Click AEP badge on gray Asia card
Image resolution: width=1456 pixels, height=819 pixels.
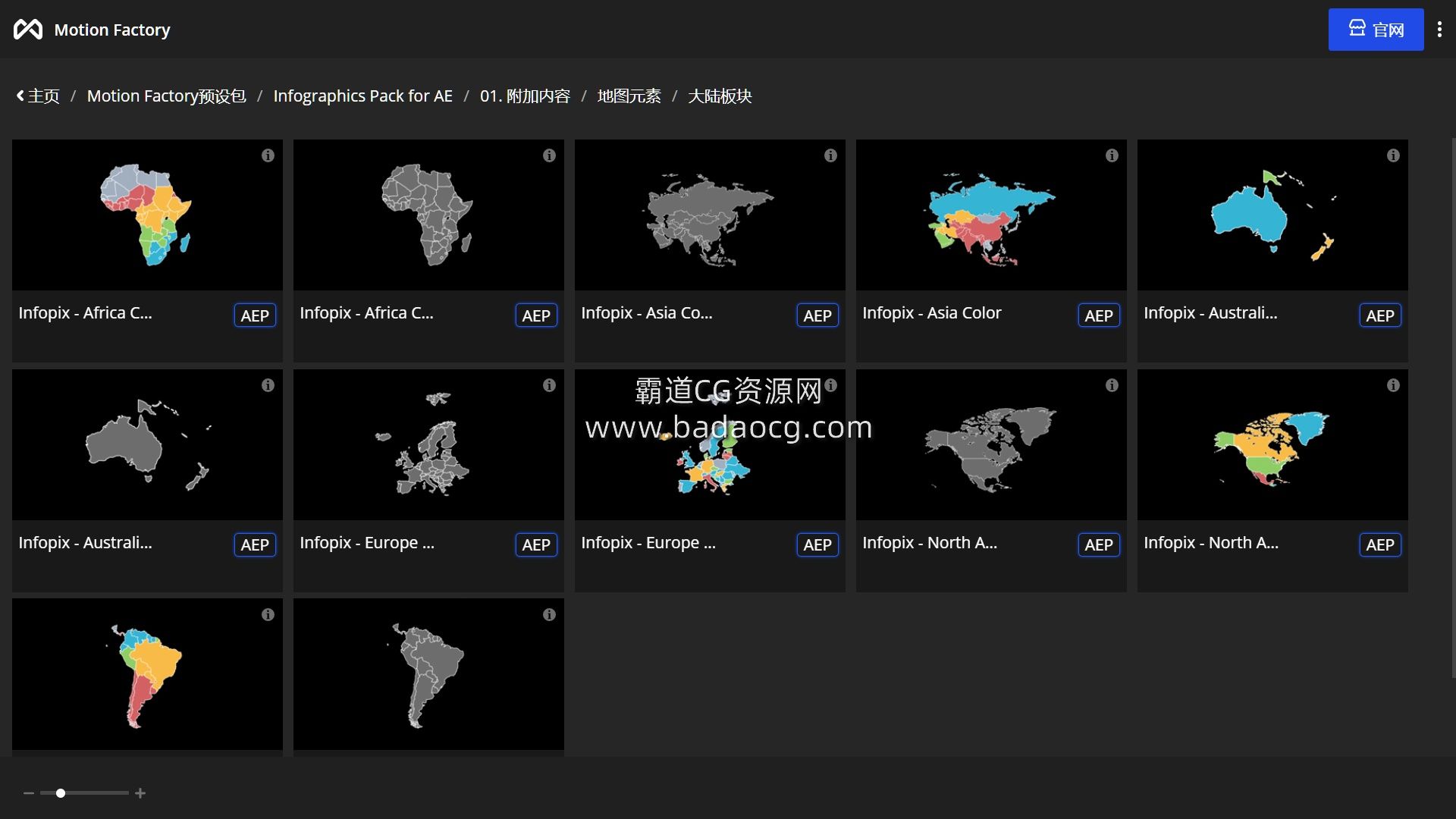point(817,315)
